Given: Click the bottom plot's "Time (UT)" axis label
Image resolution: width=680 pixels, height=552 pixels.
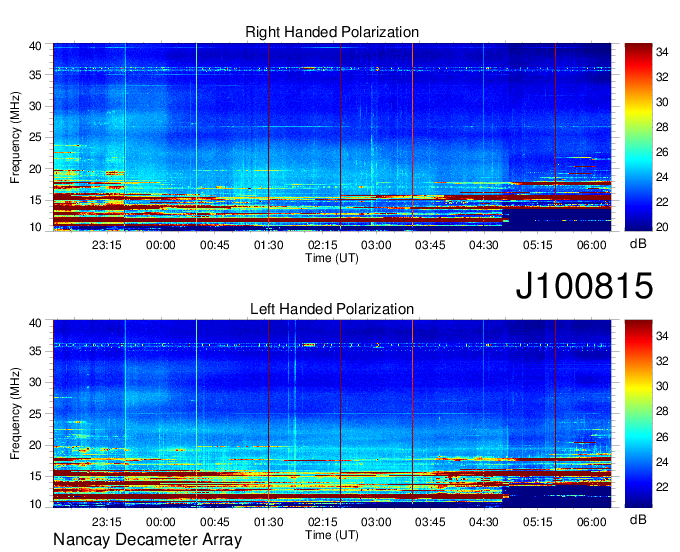Looking at the screenshot, I should click(332, 535).
